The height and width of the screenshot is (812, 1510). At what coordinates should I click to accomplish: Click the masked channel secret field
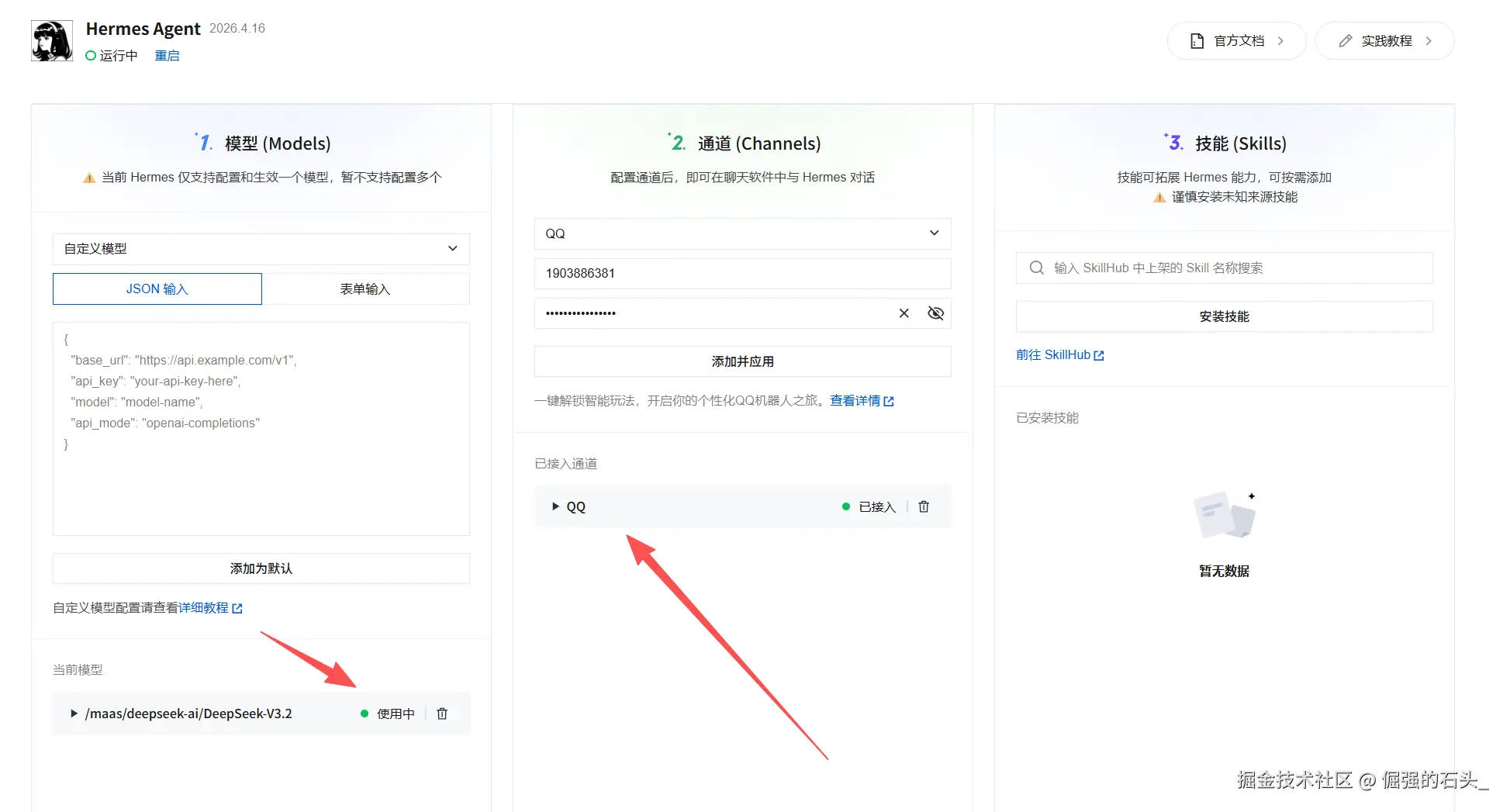(x=743, y=313)
